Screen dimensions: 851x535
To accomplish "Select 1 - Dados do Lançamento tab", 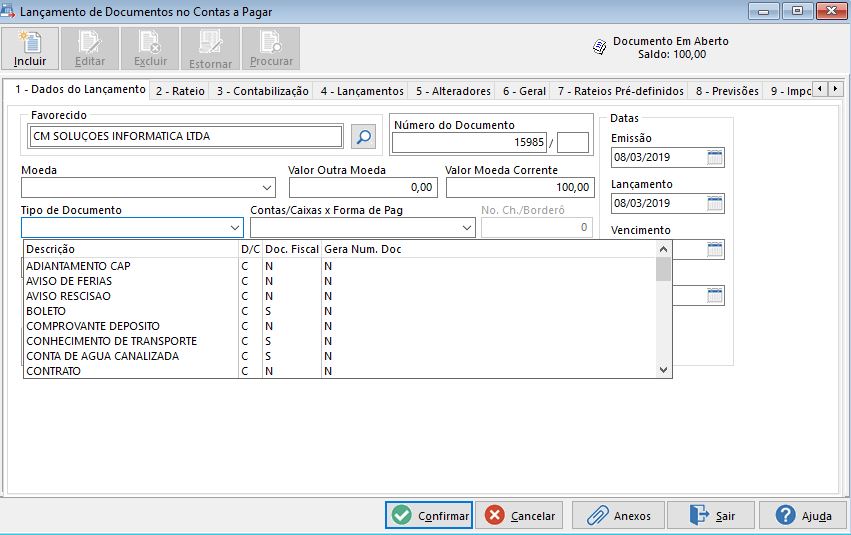I will (80, 90).
